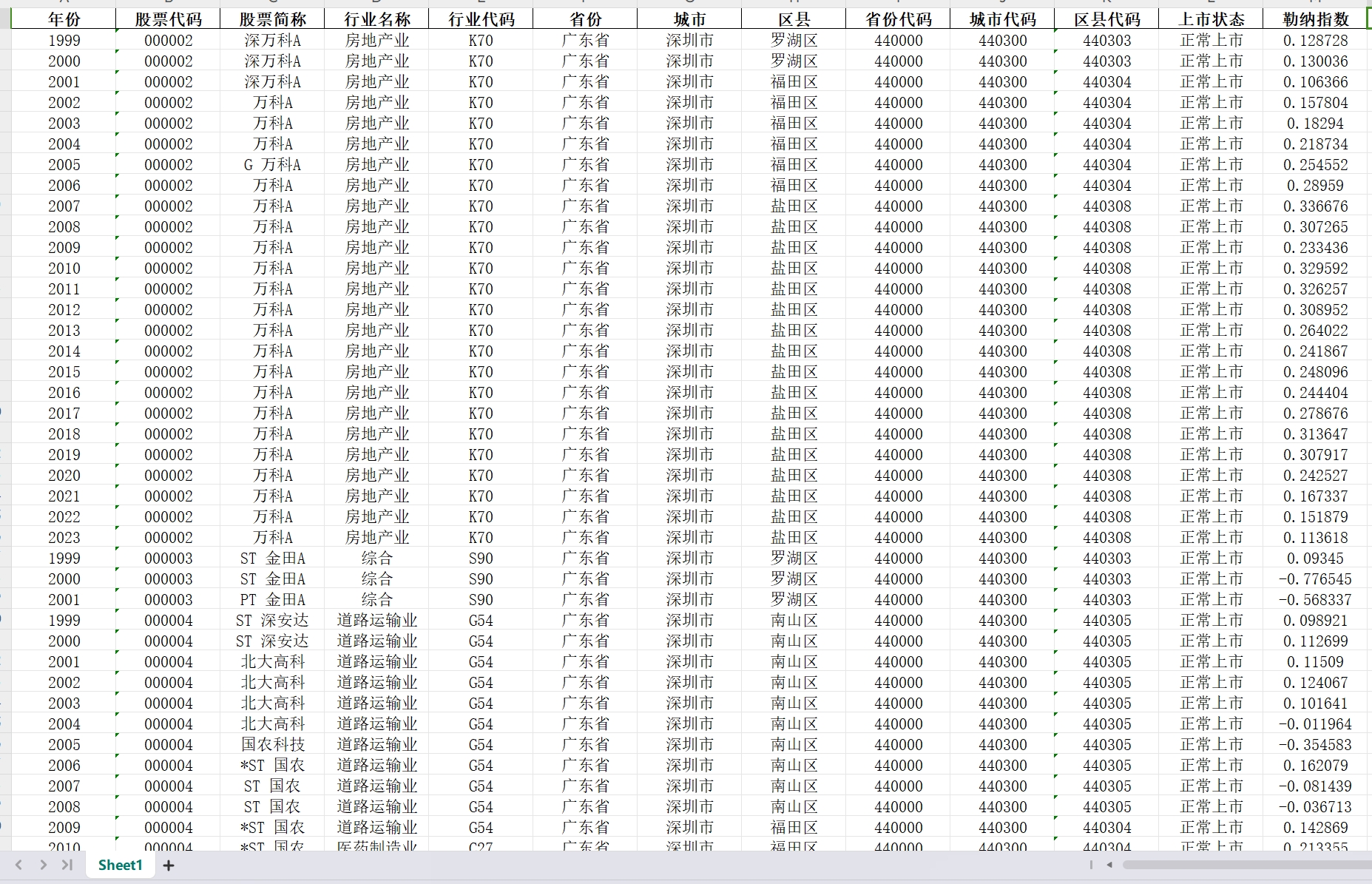Select the negative value -0.354583
The image size is (1372, 884).
coord(1315,745)
